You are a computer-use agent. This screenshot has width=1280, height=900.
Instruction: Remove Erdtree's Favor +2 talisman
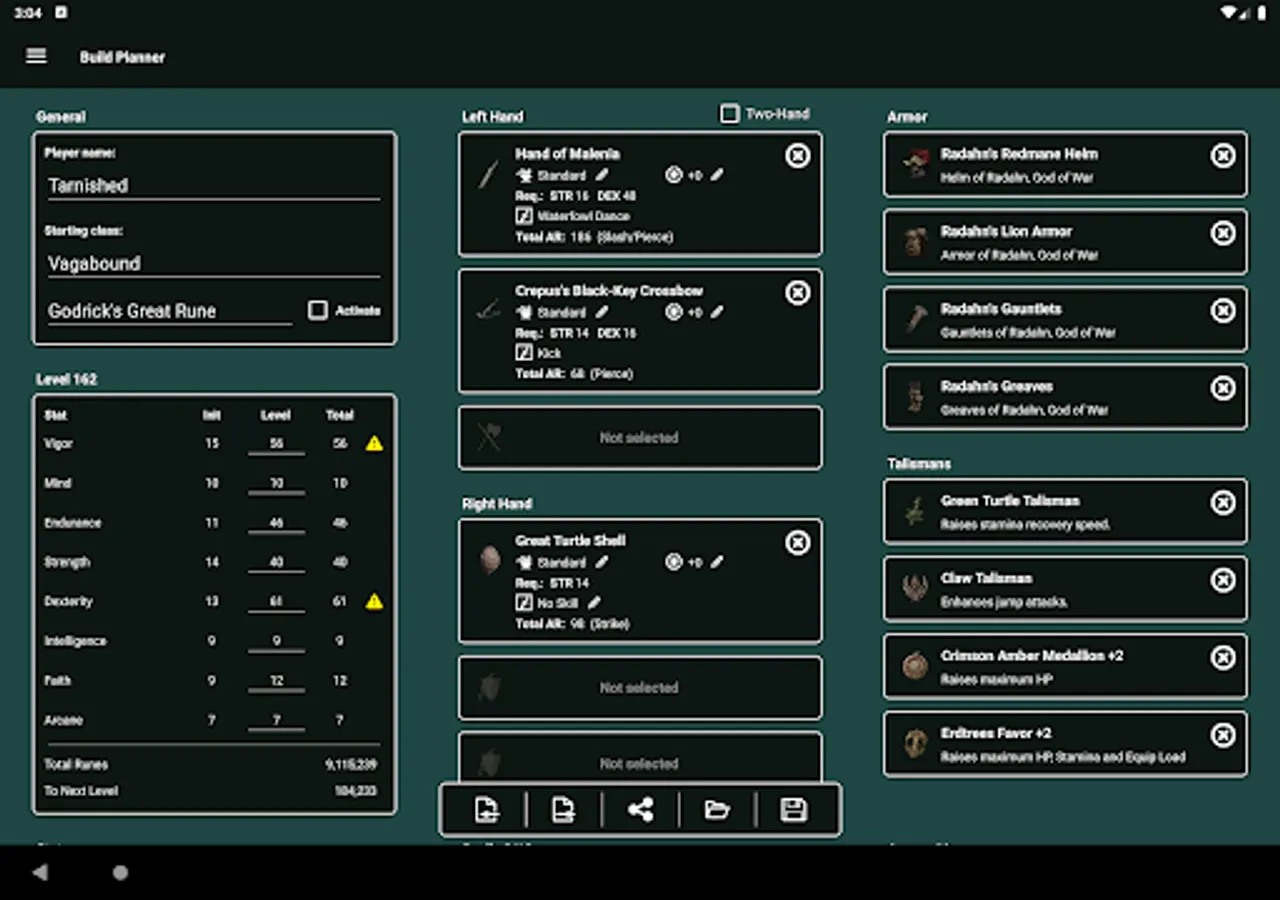tap(1223, 735)
